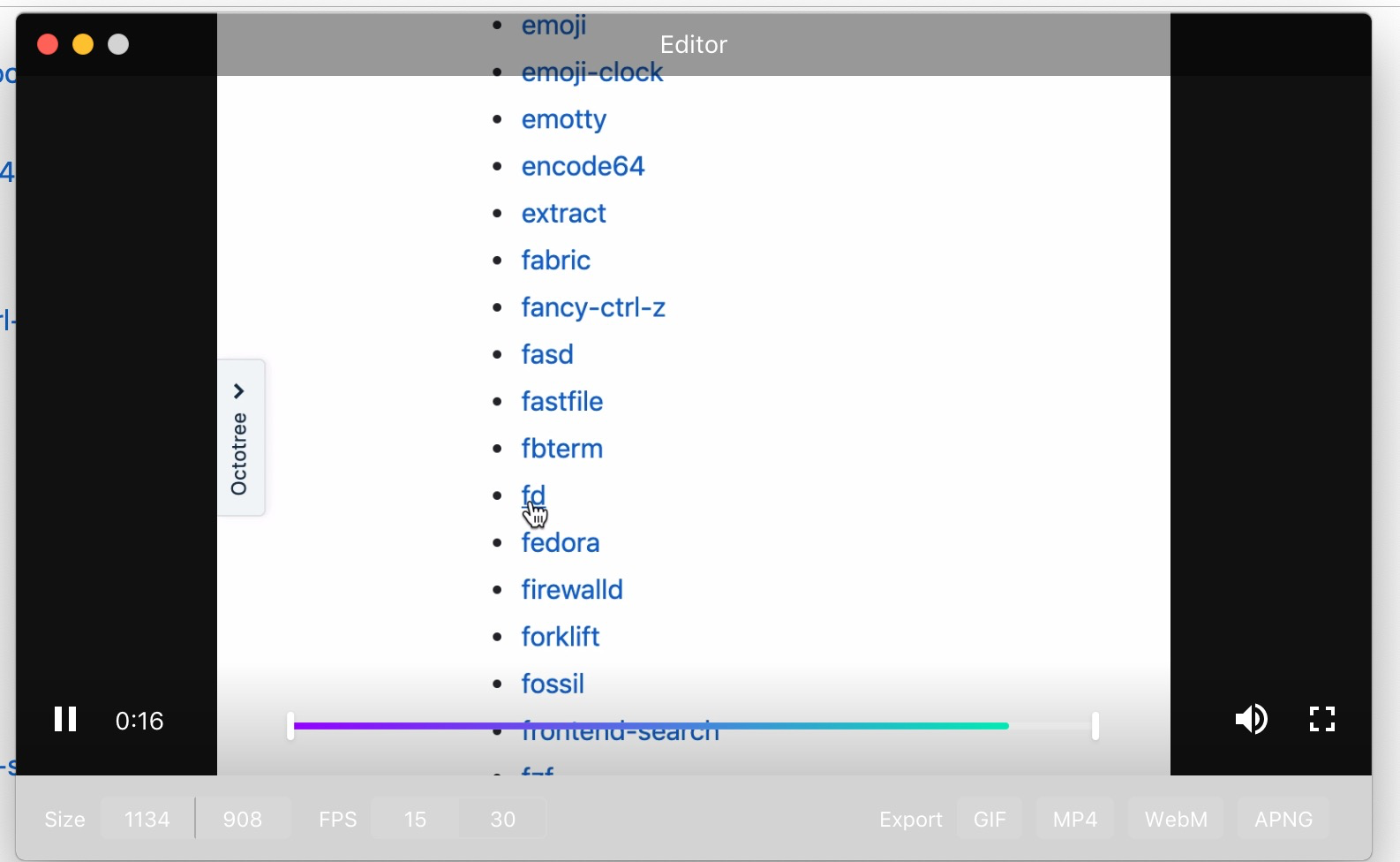This screenshot has width=1400, height=862.
Task: Export as WebM
Action: pyautogui.click(x=1176, y=819)
